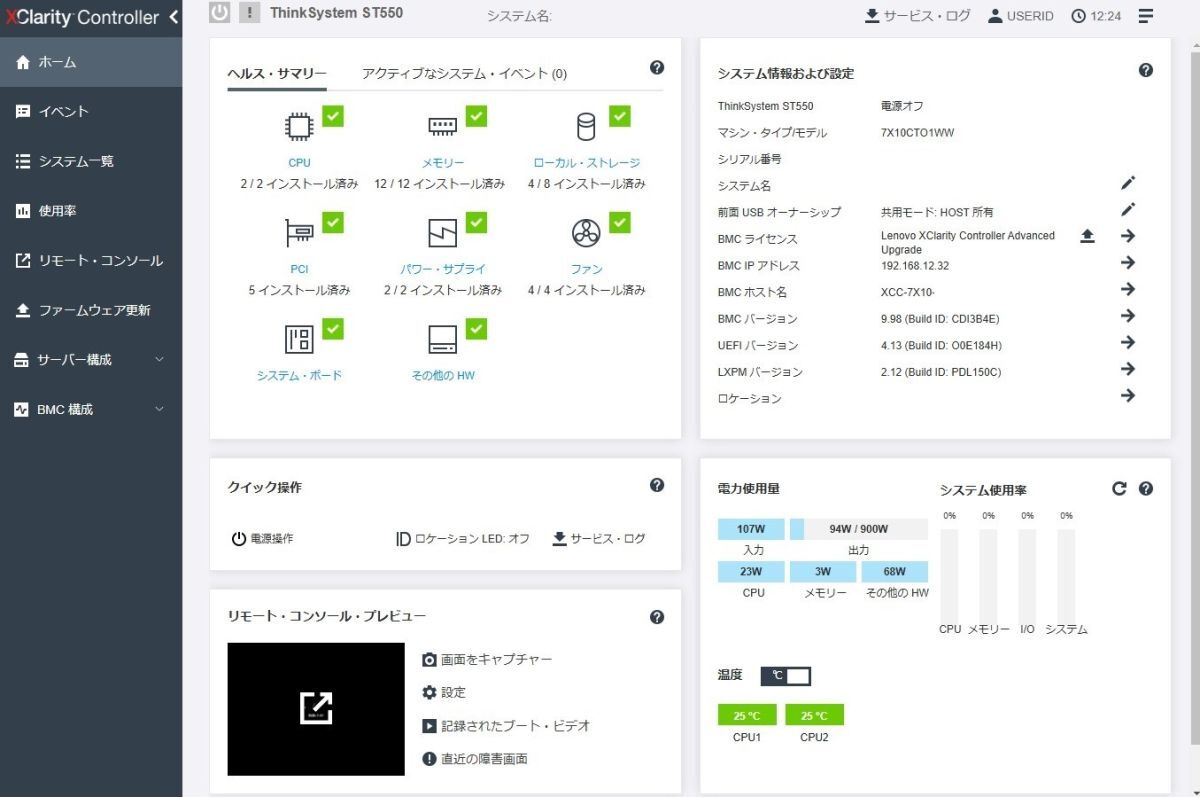This screenshot has height=797, width=1200.
Task: Upload a BMC ライセンス key
Action: [x=1088, y=236]
